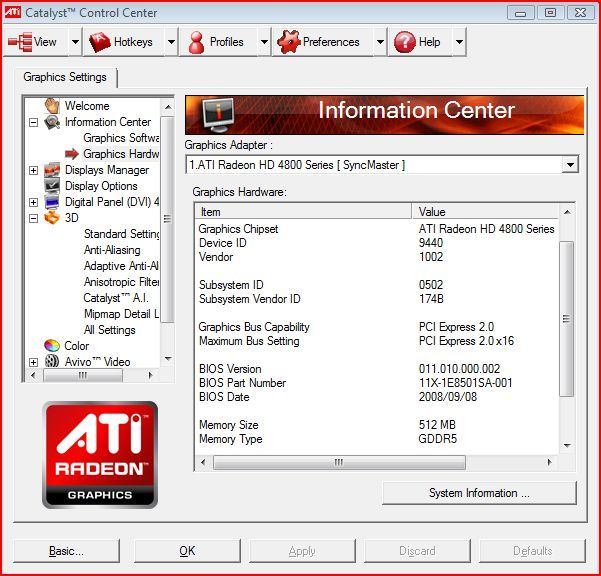Open Anisotropic Filtering settings
Image resolution: width=601 pixels, height=576 pixels.
(122, 282)
